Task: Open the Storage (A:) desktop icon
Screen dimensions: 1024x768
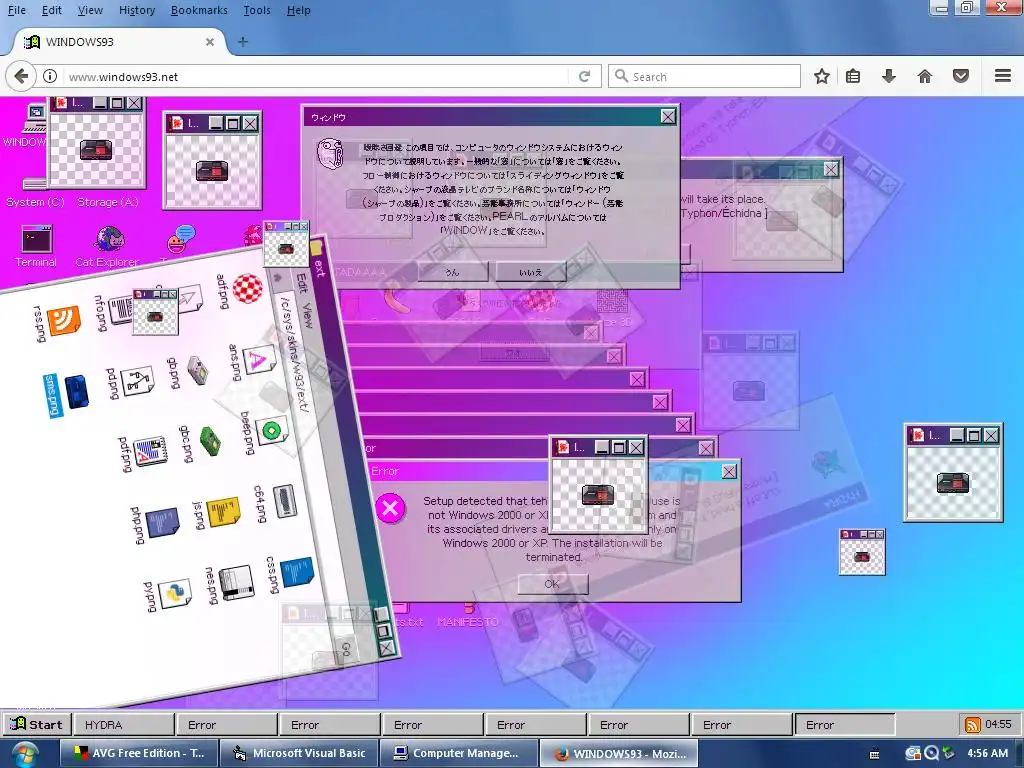Action: [108, 202]
